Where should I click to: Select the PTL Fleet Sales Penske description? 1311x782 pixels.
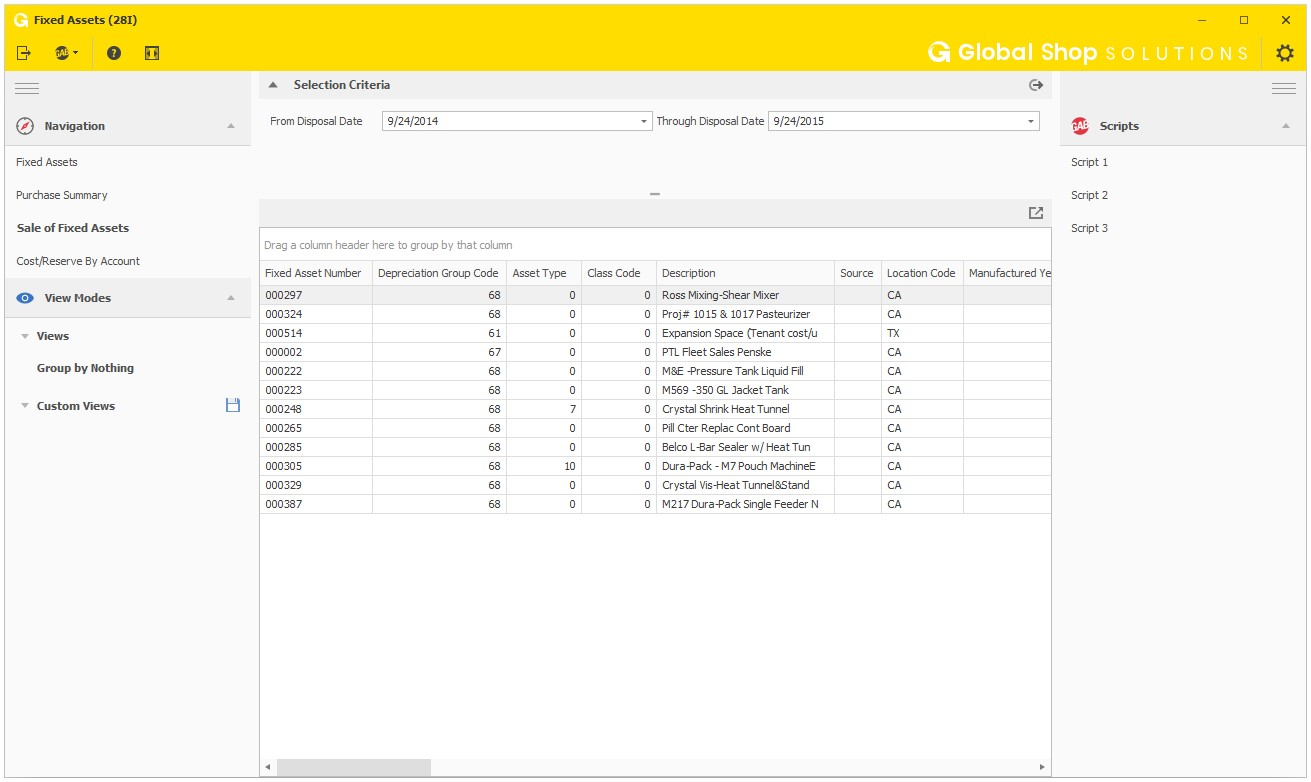tap(745, 352)
